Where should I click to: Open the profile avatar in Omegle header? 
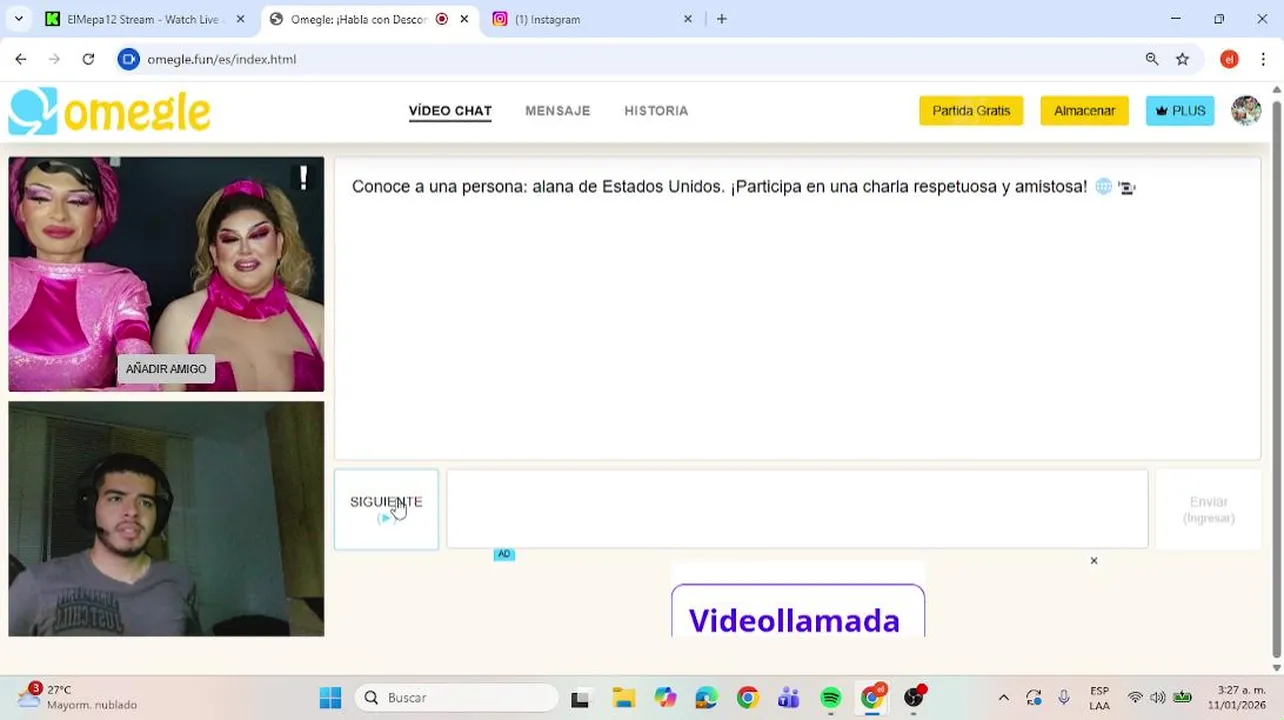[x=1246, y=111]
